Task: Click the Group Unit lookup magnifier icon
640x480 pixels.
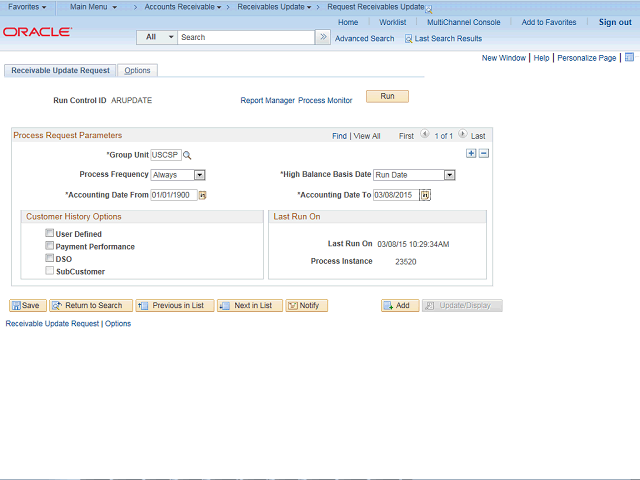Action: [x=187, y=155]
